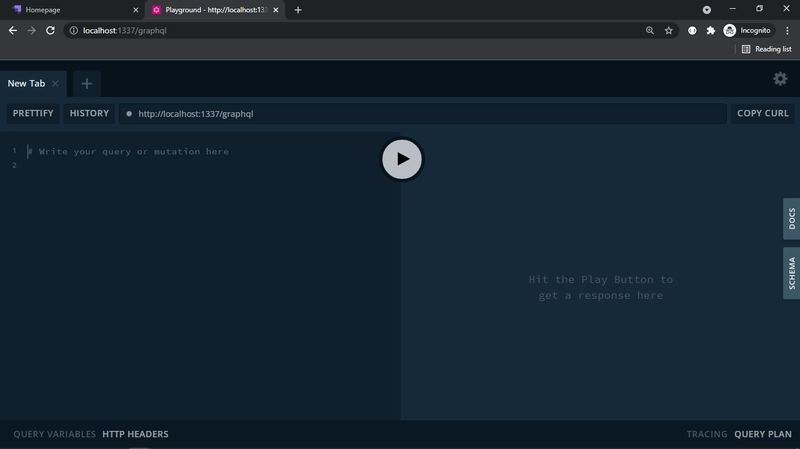Open the Reading list

pos(766,49)
